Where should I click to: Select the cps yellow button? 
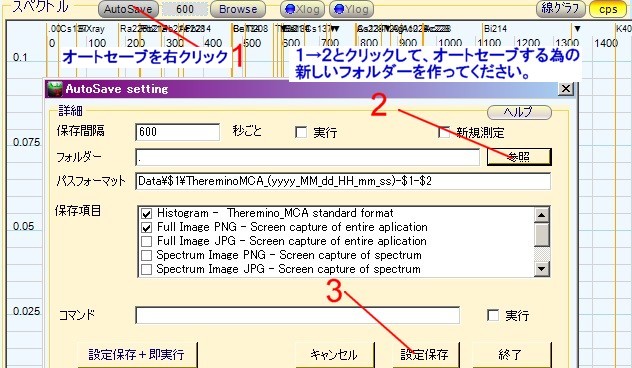[x=608, y=9]
